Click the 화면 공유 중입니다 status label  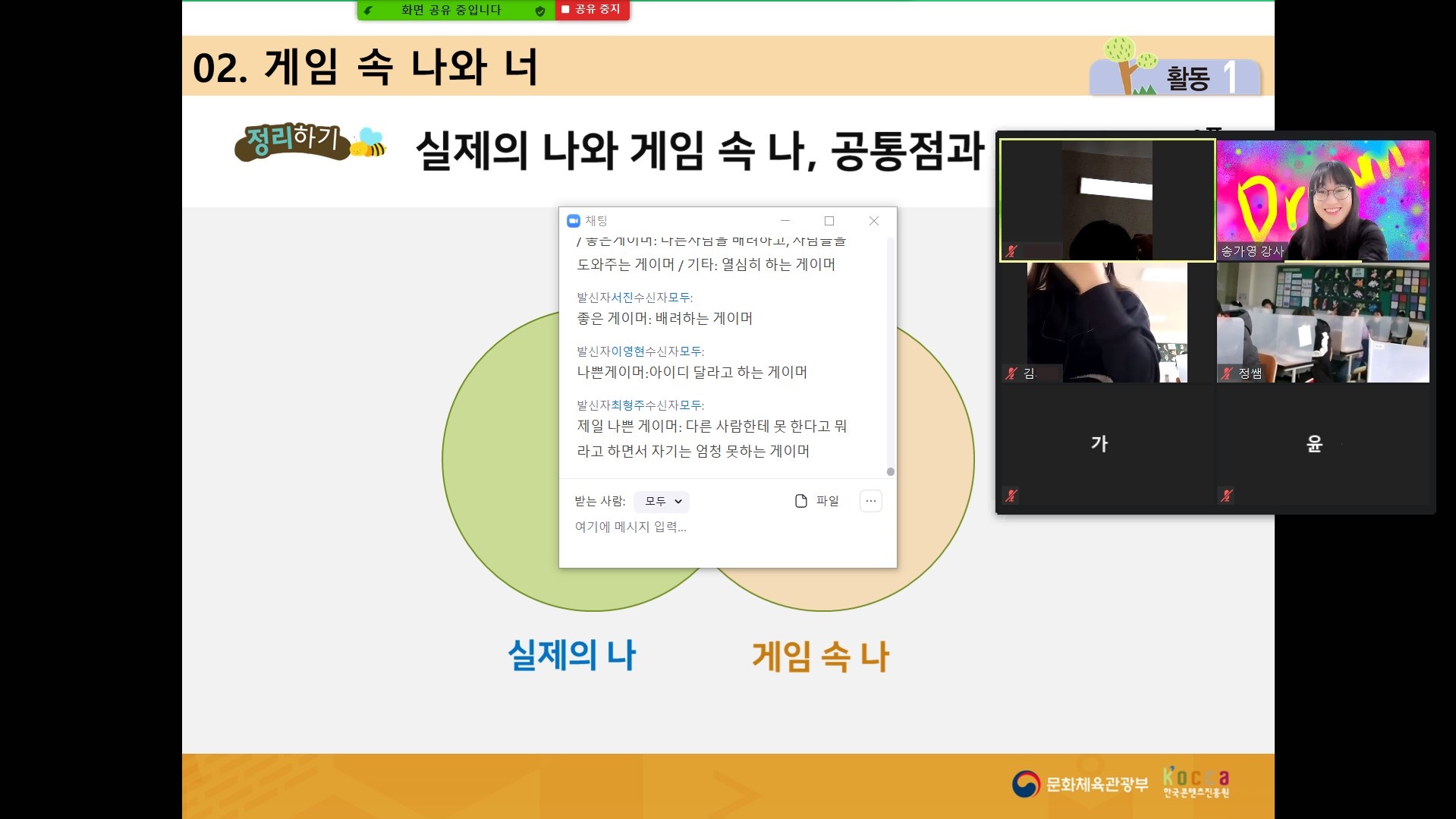[451, 11]
